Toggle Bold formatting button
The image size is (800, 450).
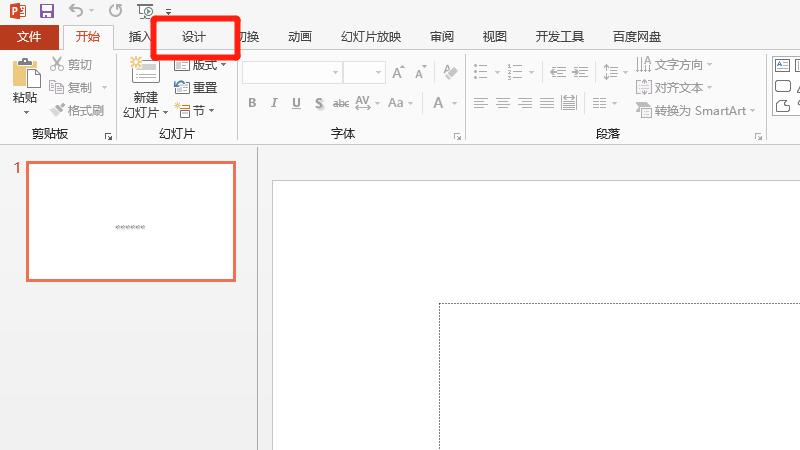click(252, 103)
